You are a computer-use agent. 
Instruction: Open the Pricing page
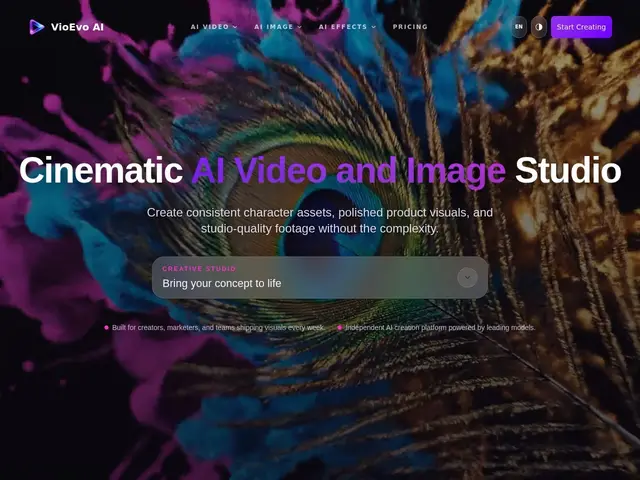coord(410,27)
